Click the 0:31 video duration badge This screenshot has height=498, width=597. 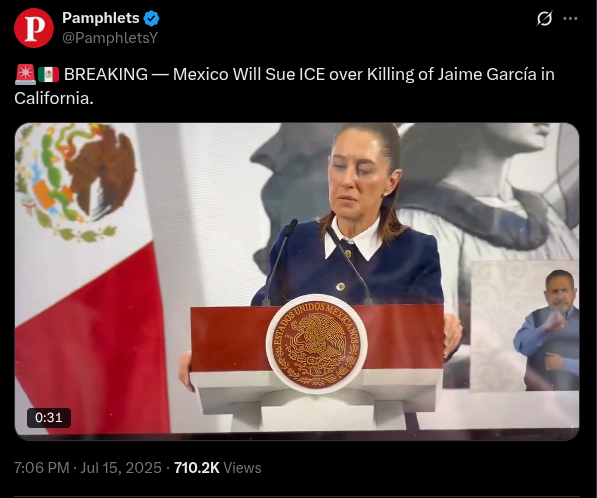tap(49, 418)
